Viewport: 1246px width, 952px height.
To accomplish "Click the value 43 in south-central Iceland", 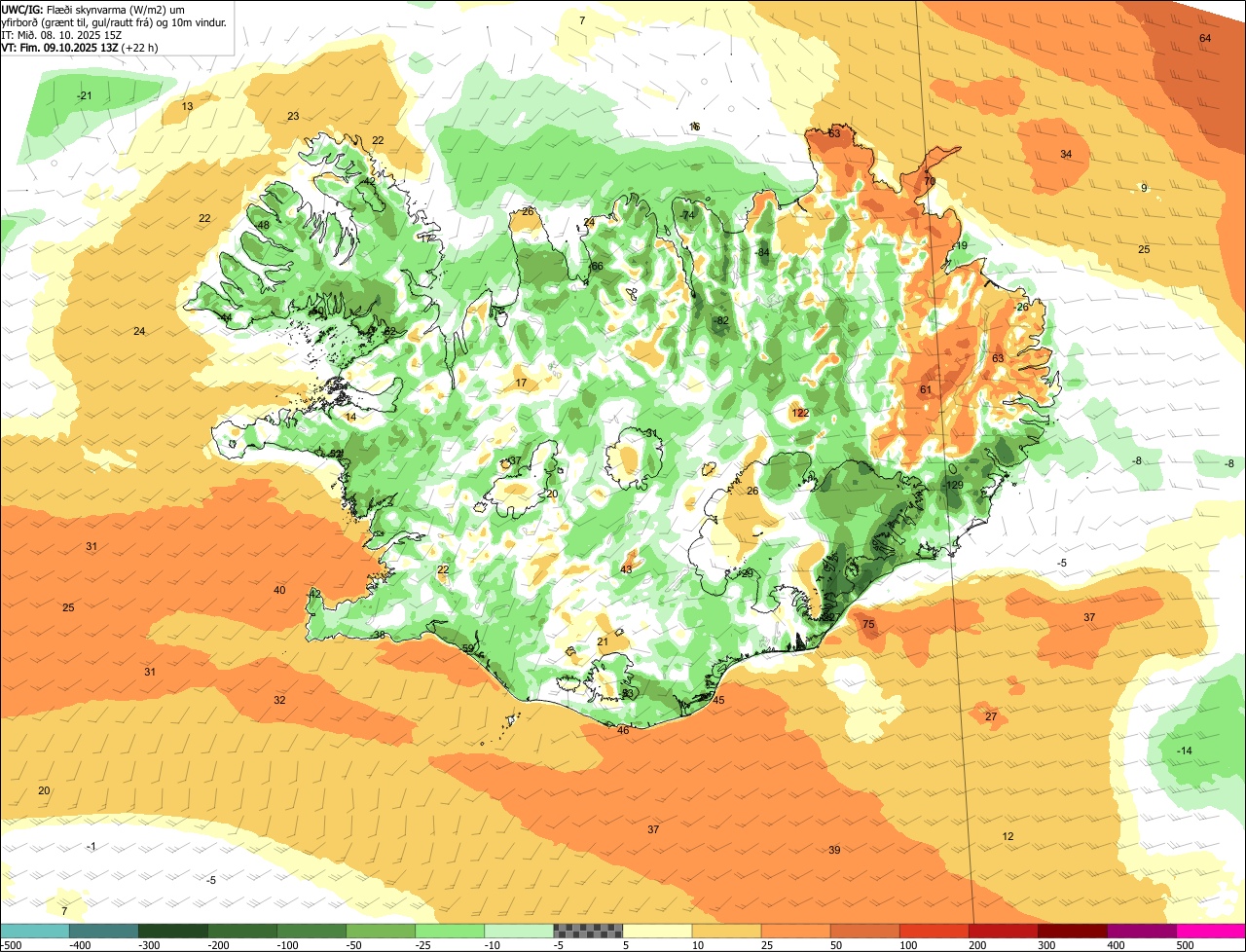I will 626,568.
